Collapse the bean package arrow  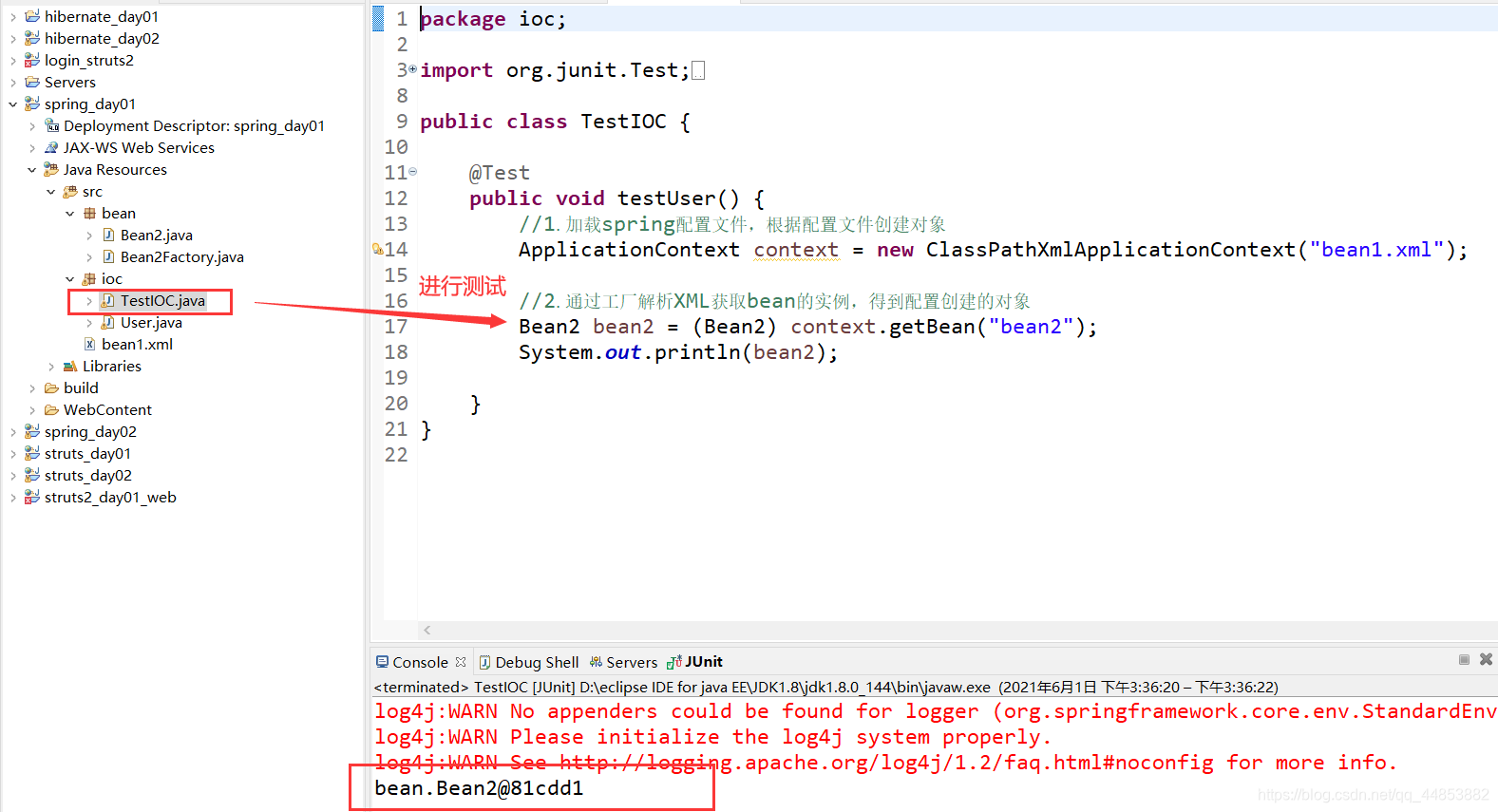[x=69, y=214]
